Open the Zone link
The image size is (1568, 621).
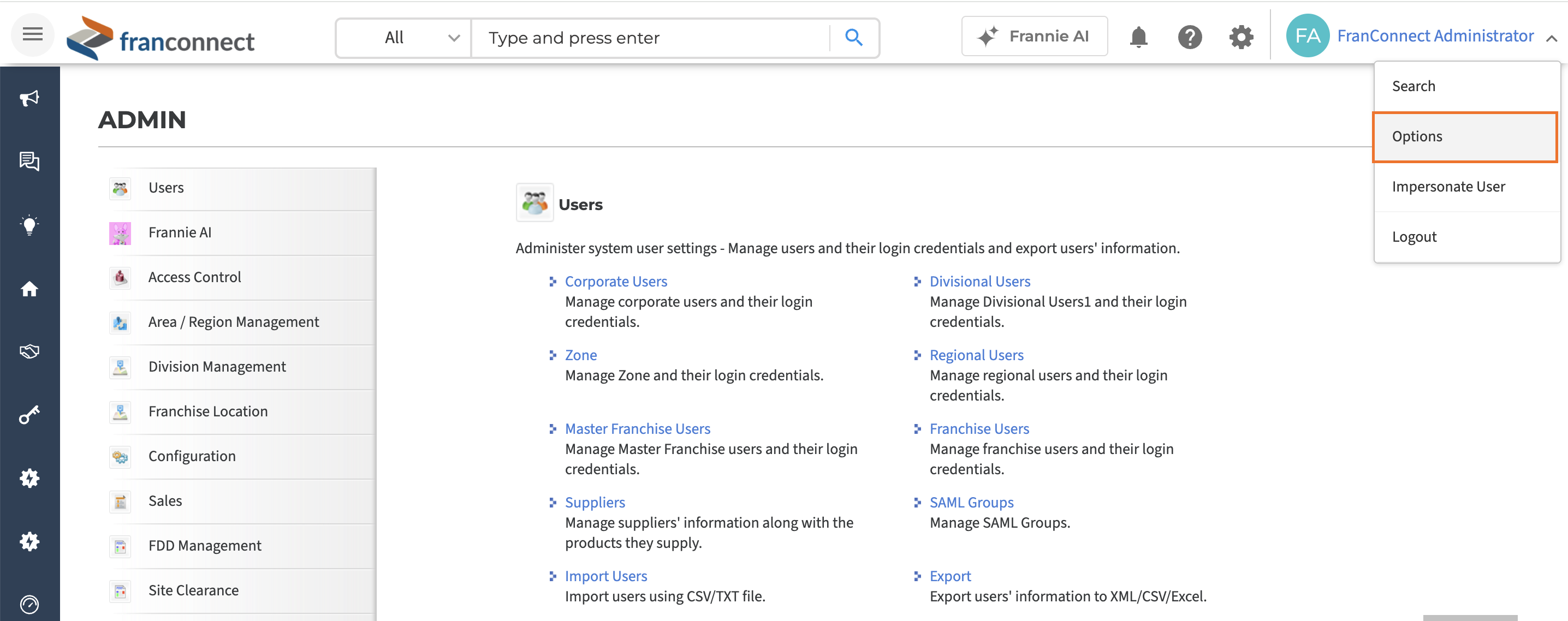[x=581, y=355]
